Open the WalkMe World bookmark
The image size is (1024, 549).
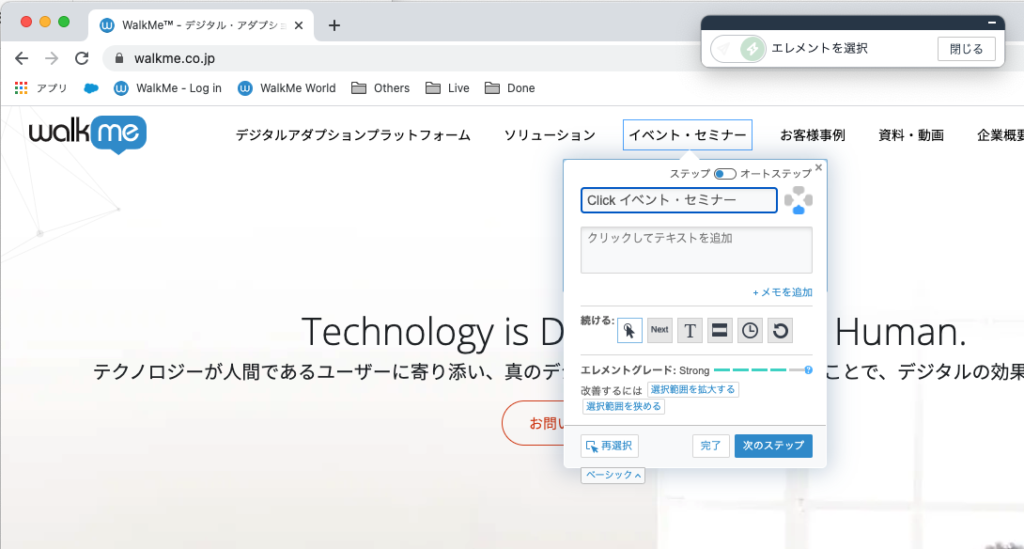point(287,88)
